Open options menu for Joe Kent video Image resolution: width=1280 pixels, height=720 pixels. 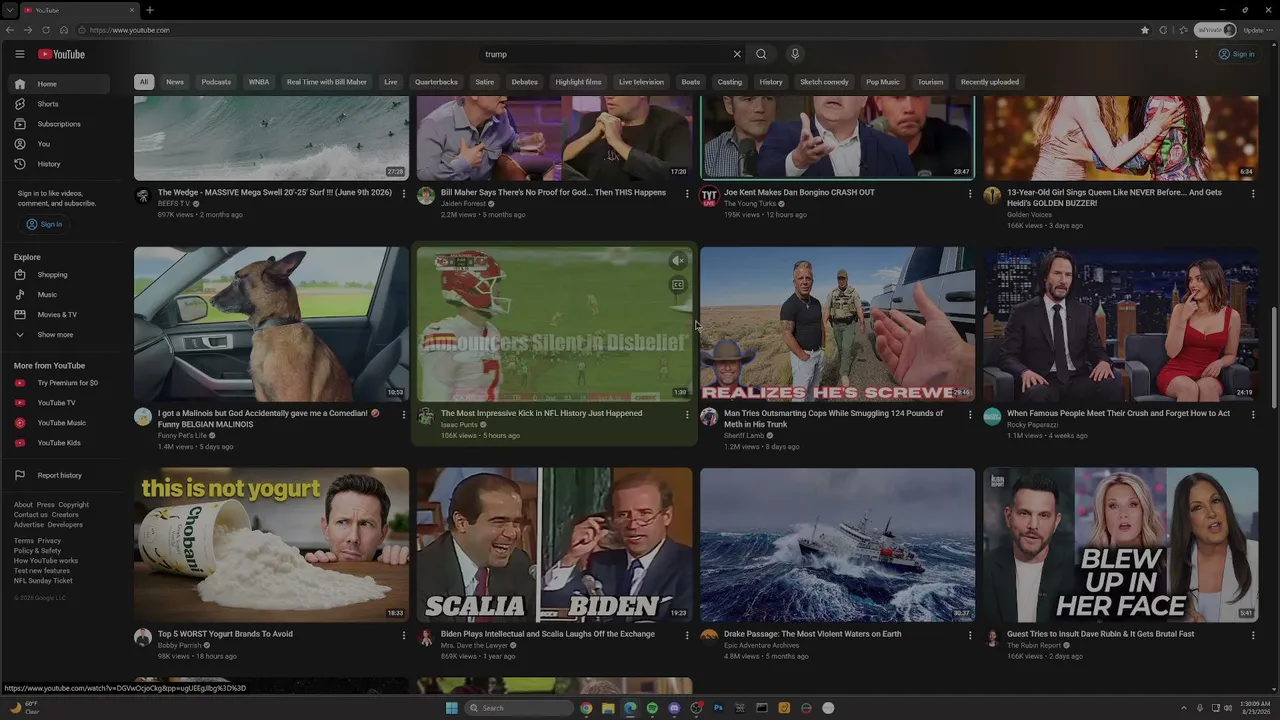[970, 194]
